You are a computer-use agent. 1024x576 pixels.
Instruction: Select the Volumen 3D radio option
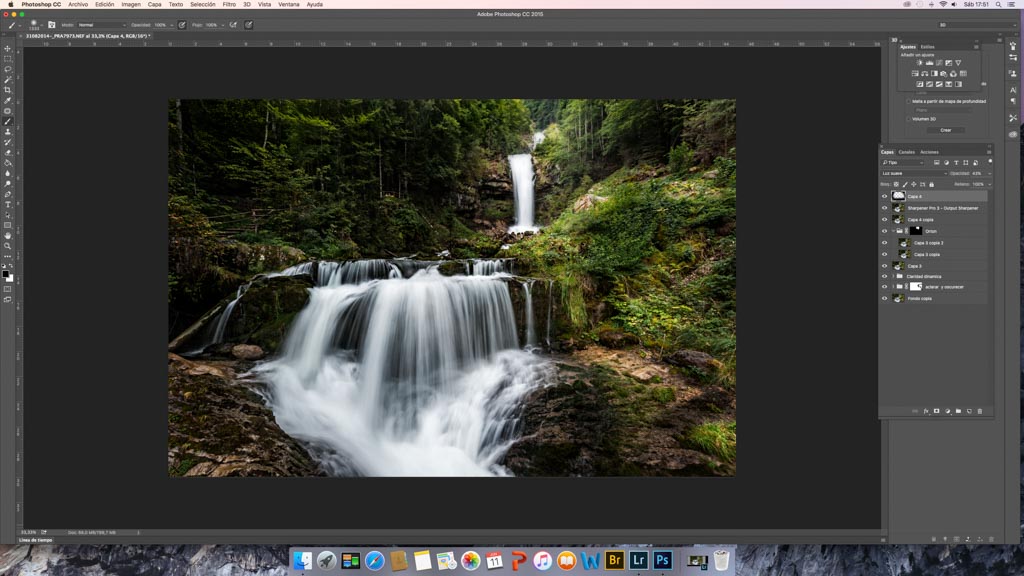click(909, 118)
